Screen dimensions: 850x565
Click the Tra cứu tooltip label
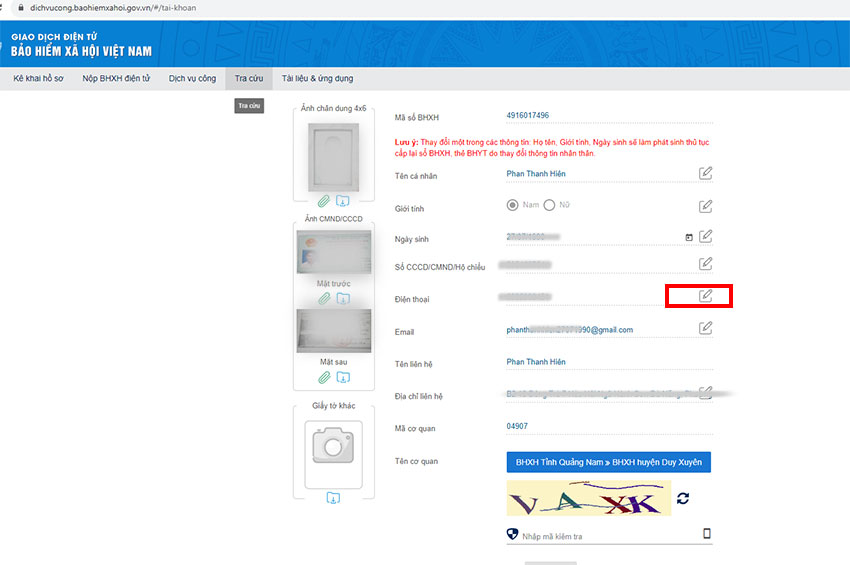[249, 106]
